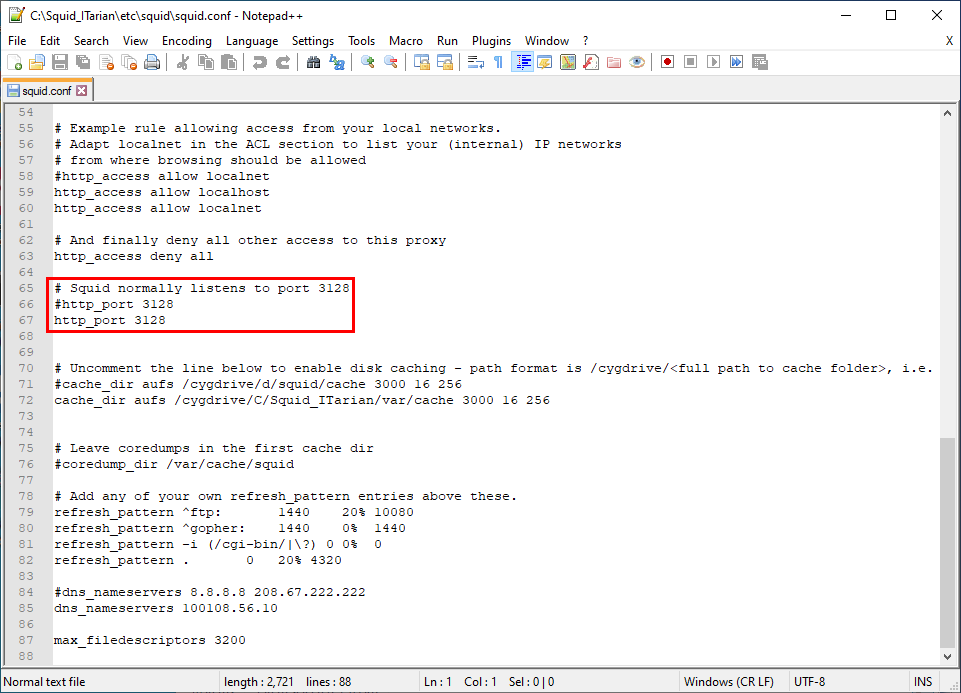Close document with menu bar X
Viewport: 961px width, 693px height.
(949, 40)
